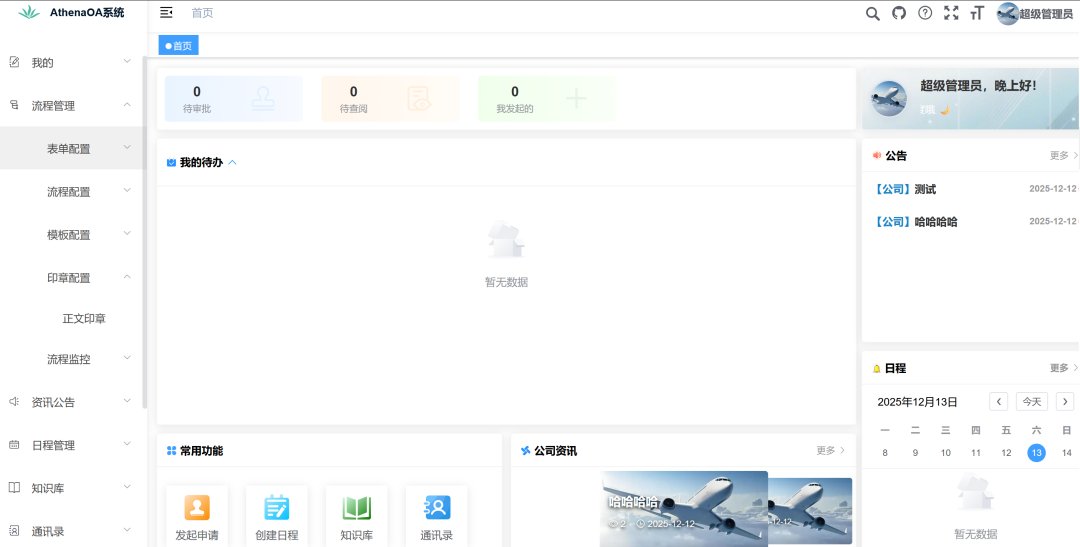Open the 【公司】测试 announcement
Screen dimensions: 1080x547
[x=904, y=189]
